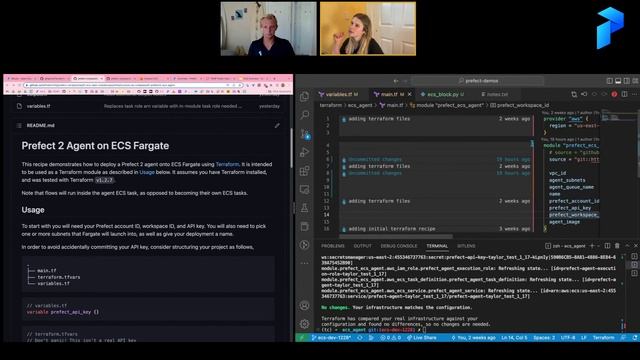Maximize terminal panel size chevron
The height and width of the screenshot is (360, 640).
tap(627, 246)
